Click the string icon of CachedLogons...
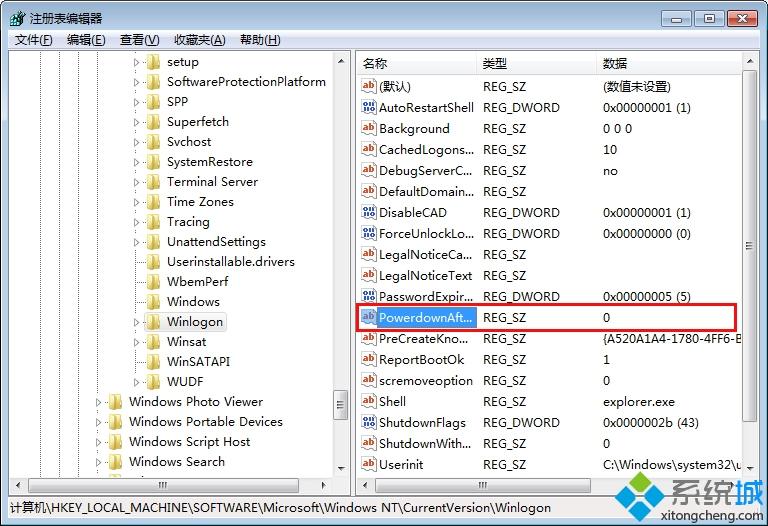 [x=368, y=149]
